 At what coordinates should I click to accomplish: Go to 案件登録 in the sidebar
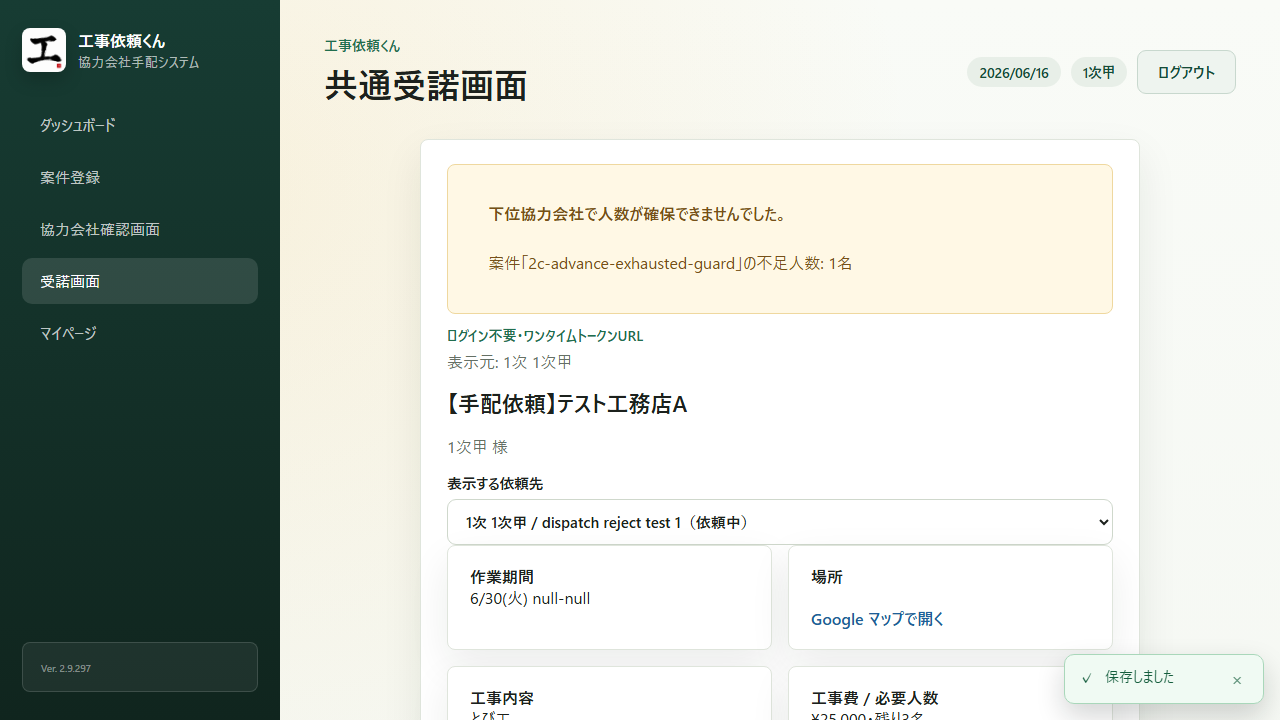click(140, 177)
